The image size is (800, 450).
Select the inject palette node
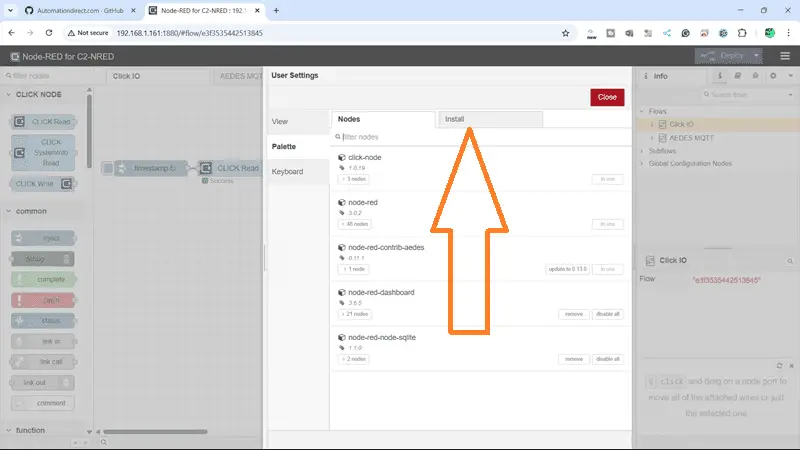pos(43,238)
